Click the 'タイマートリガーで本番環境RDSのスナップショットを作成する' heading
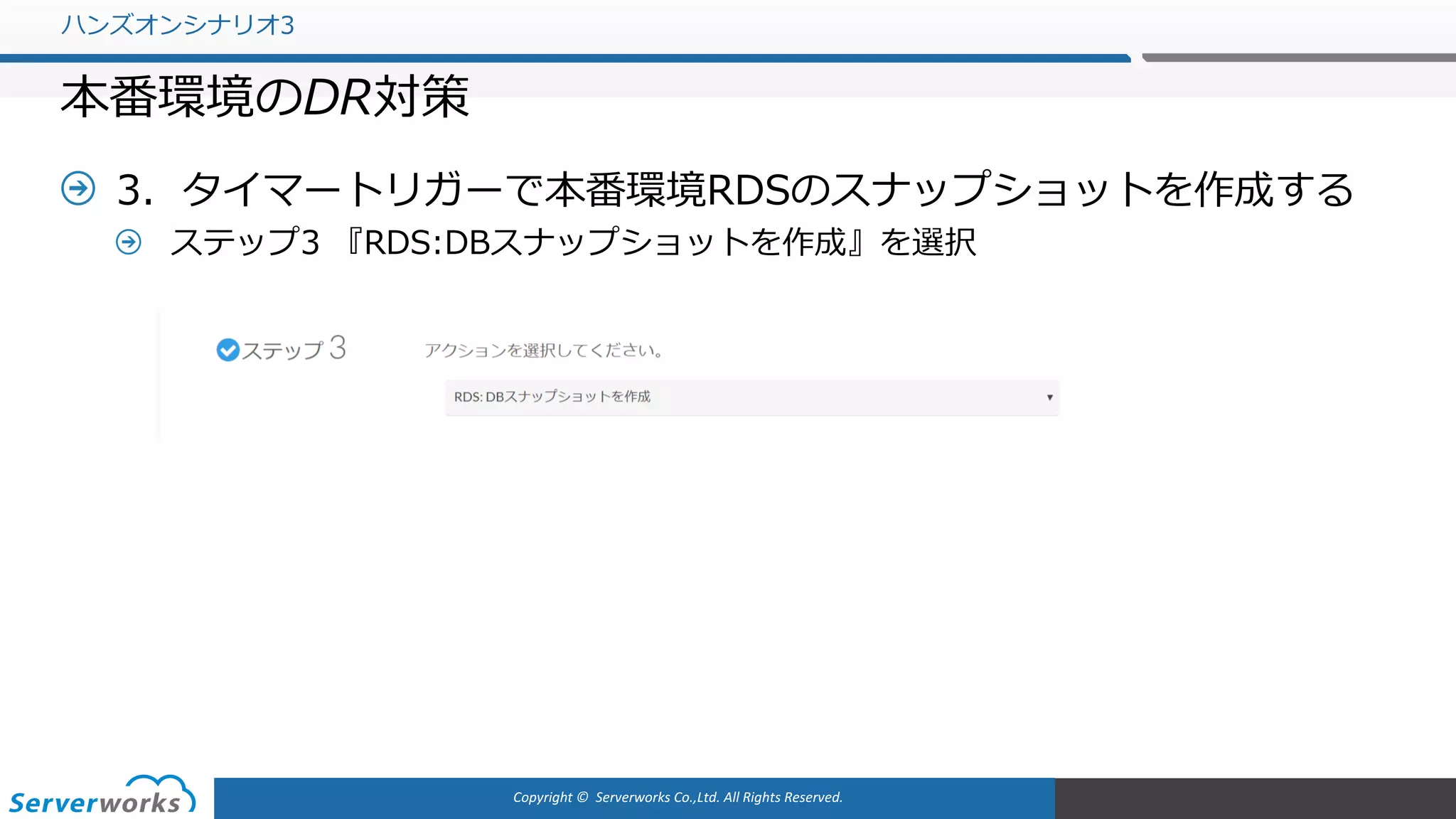1456x819 pixels. point(768,190)
